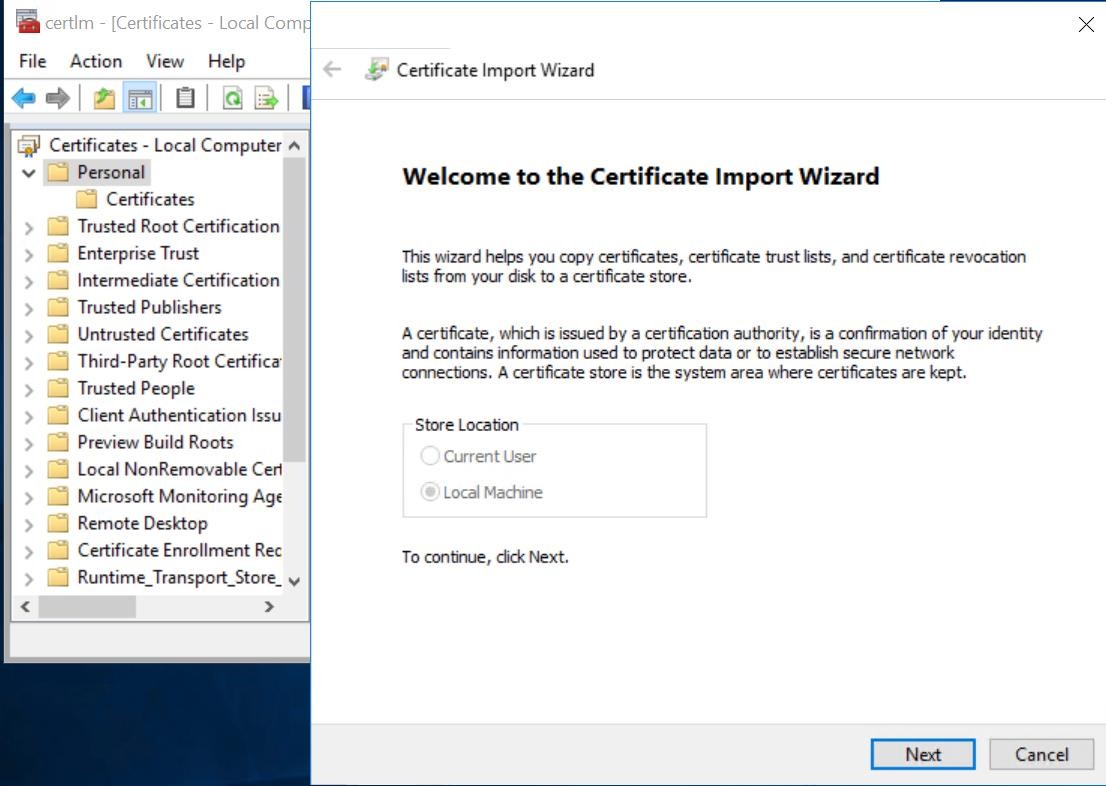Select the Current User radio button
The image size is (1106, 786).
click(430, 456)
